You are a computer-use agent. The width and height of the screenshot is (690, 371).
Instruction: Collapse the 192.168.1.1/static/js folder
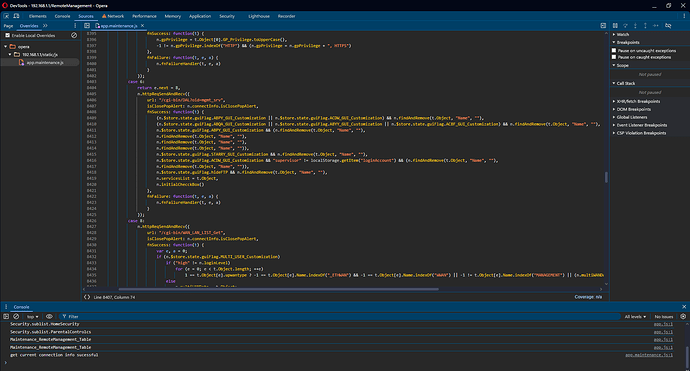[10, 55]
